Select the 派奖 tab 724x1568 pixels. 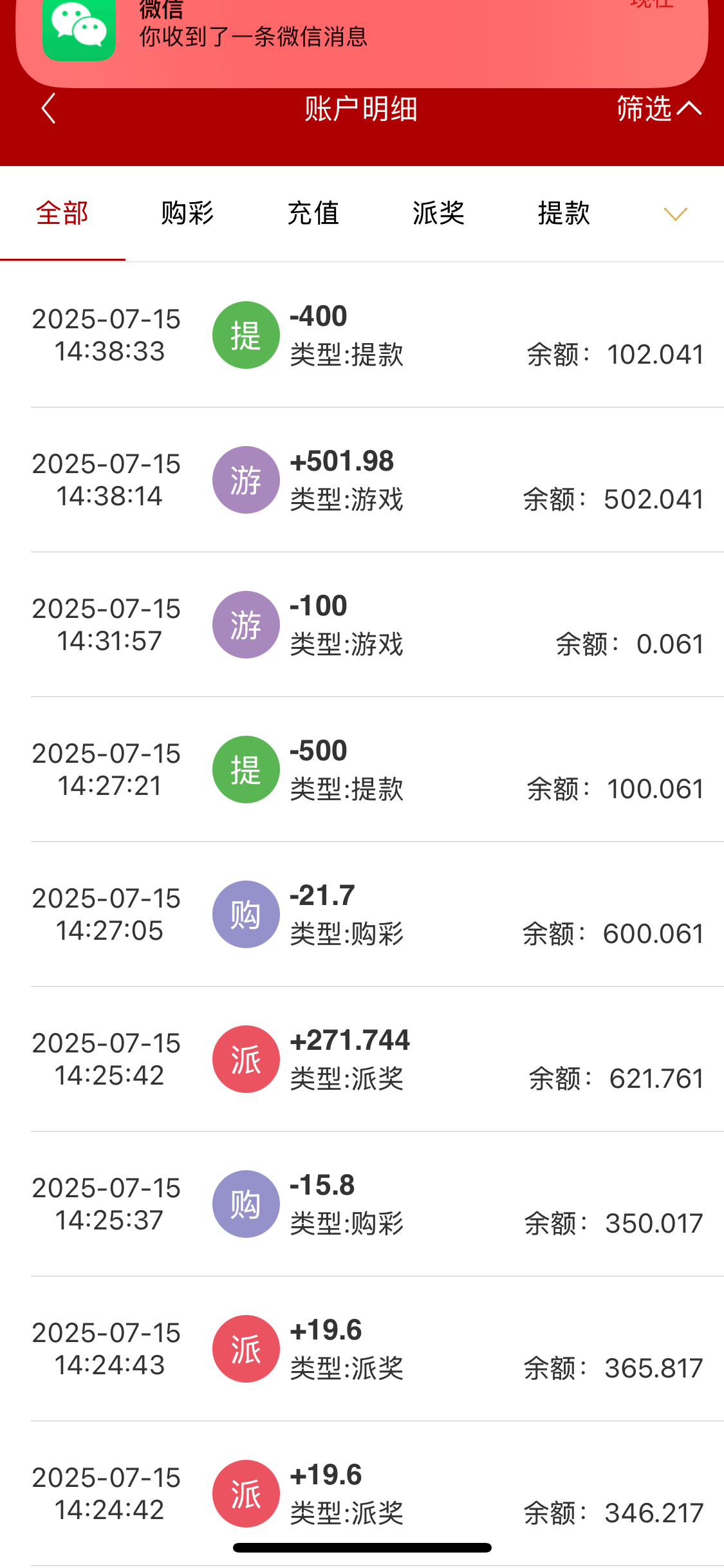(438, 213)
